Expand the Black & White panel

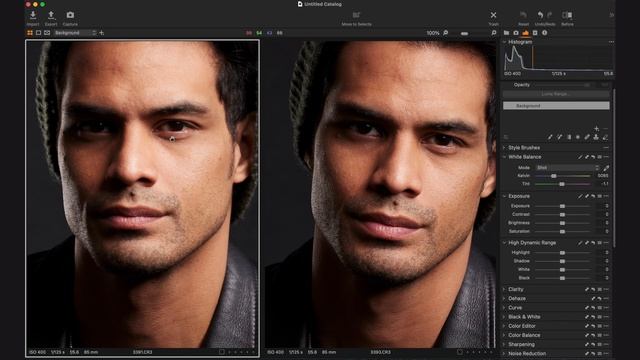tap(504, 317)
